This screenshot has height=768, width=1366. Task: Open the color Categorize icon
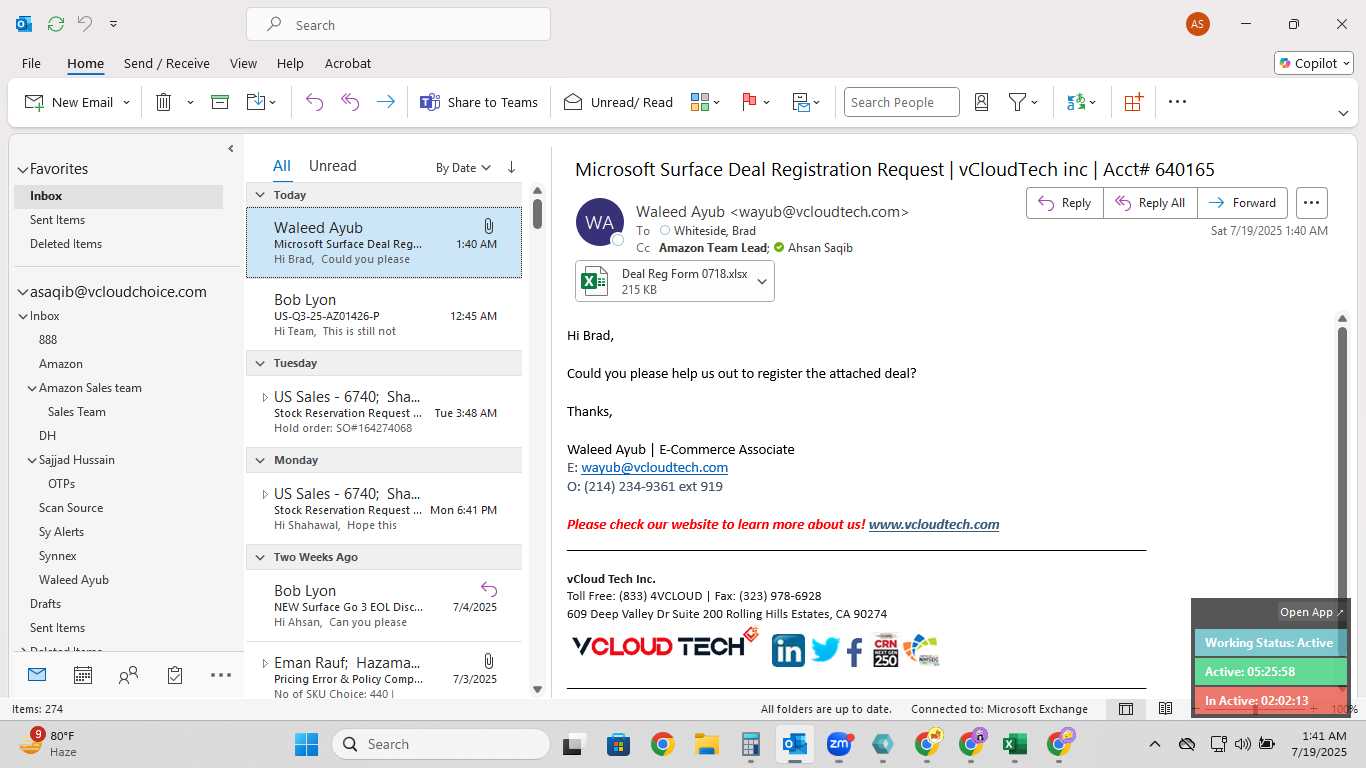tap(700, 102)
